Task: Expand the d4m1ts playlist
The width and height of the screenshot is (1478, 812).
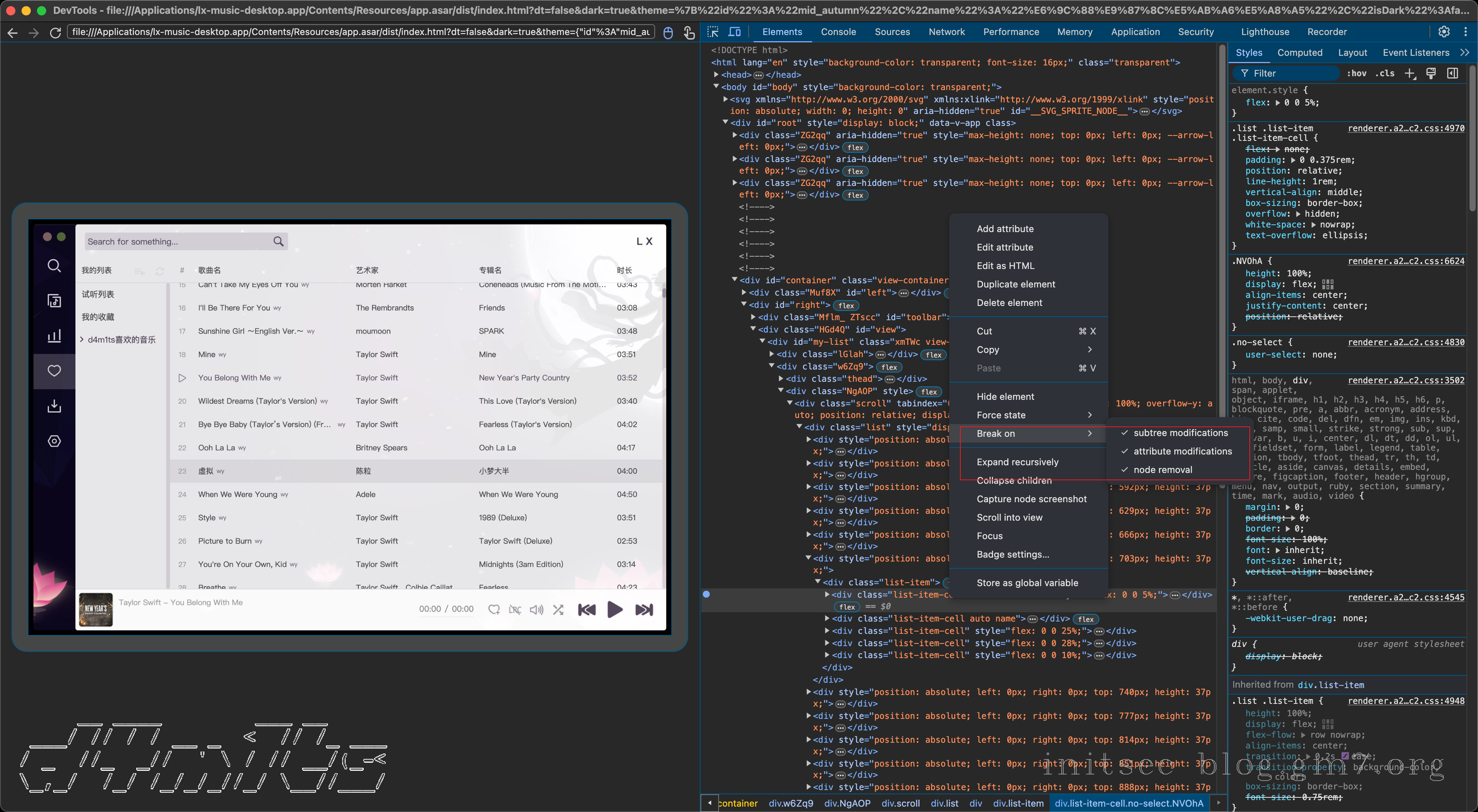Action: (82, 339)
